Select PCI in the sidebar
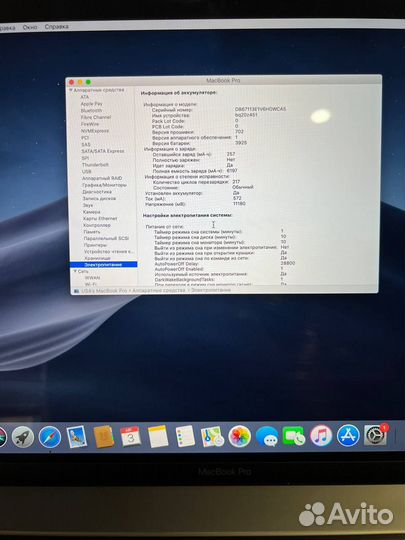This screenshot has height=540, width=405. pyautogui.click(x=85, y=138)
